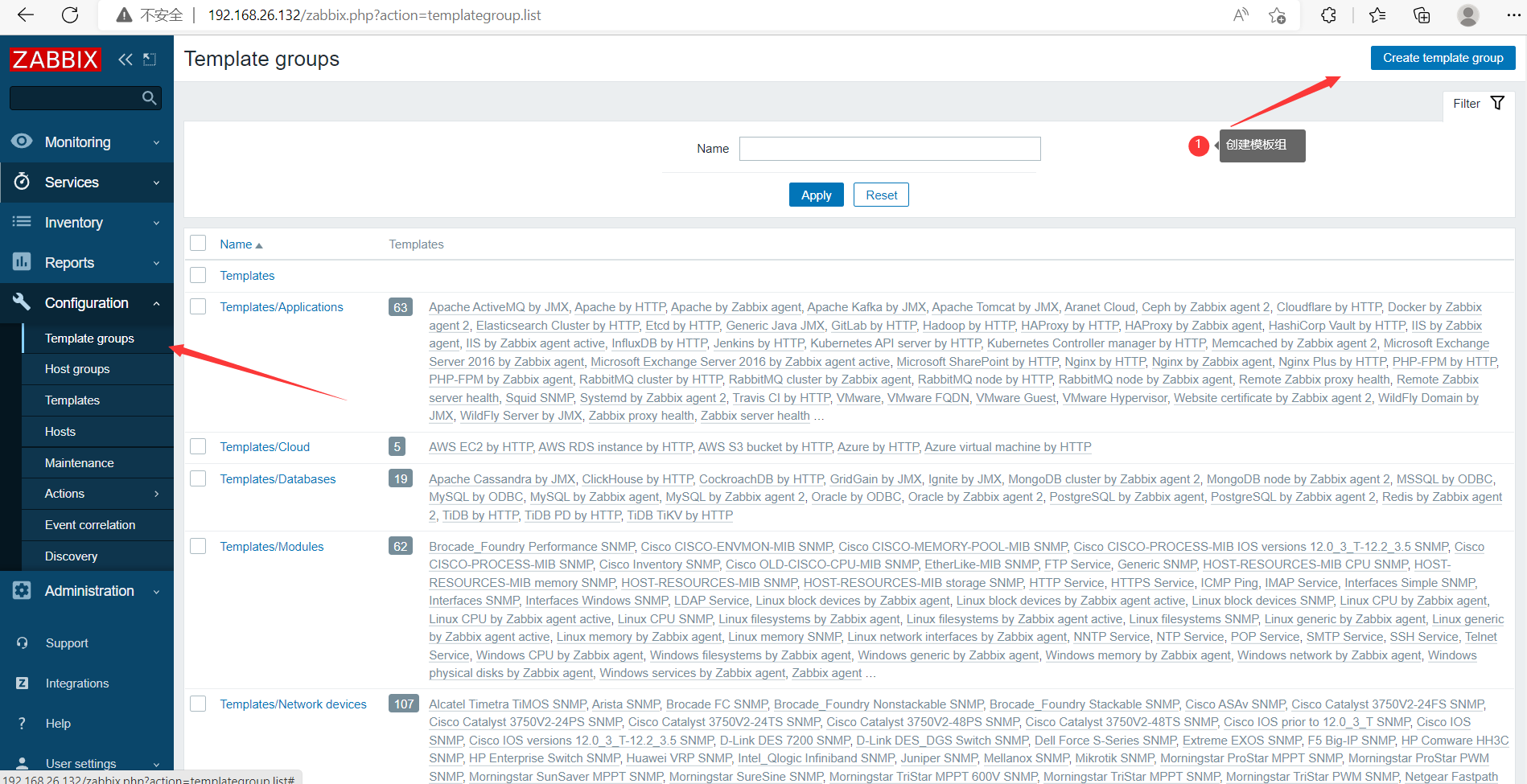Open Maintenance menu item
Image resolution: width=1527 pixels, height=784 pixels.
point(80,463)
